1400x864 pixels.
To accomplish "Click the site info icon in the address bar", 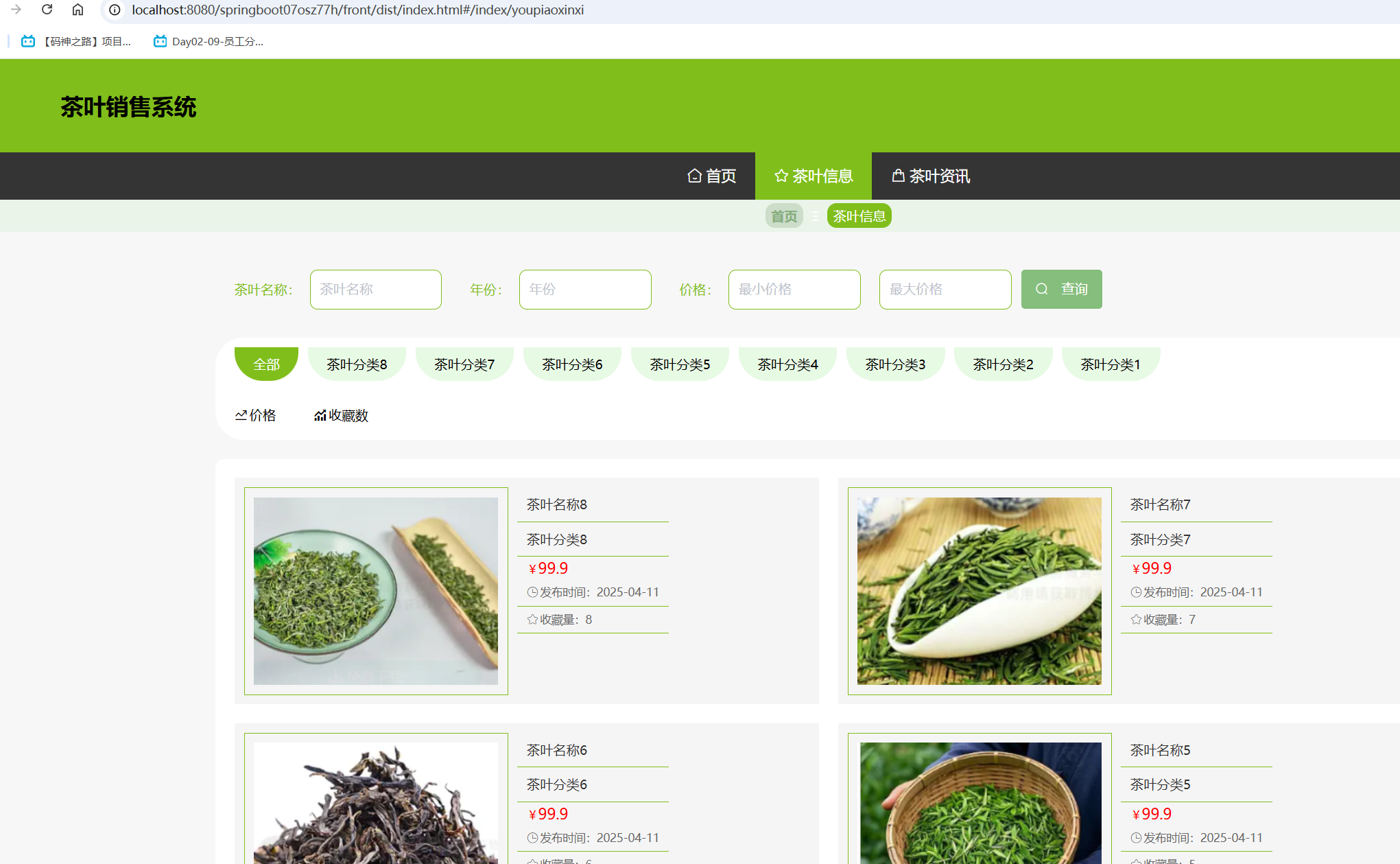I will click(x=115, y=10).
